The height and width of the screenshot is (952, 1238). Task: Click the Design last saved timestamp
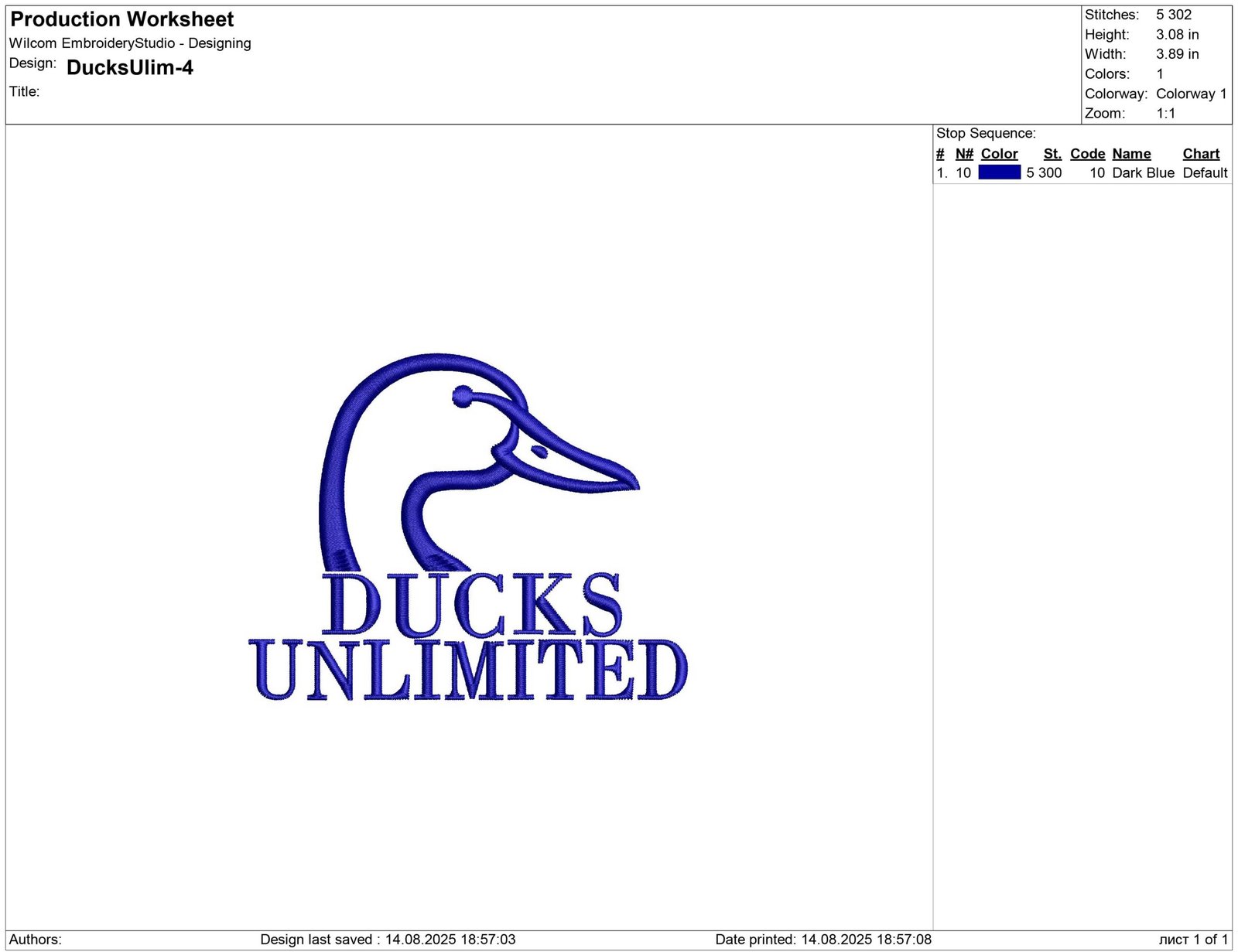pyautogui.click(x=388, y=940)
